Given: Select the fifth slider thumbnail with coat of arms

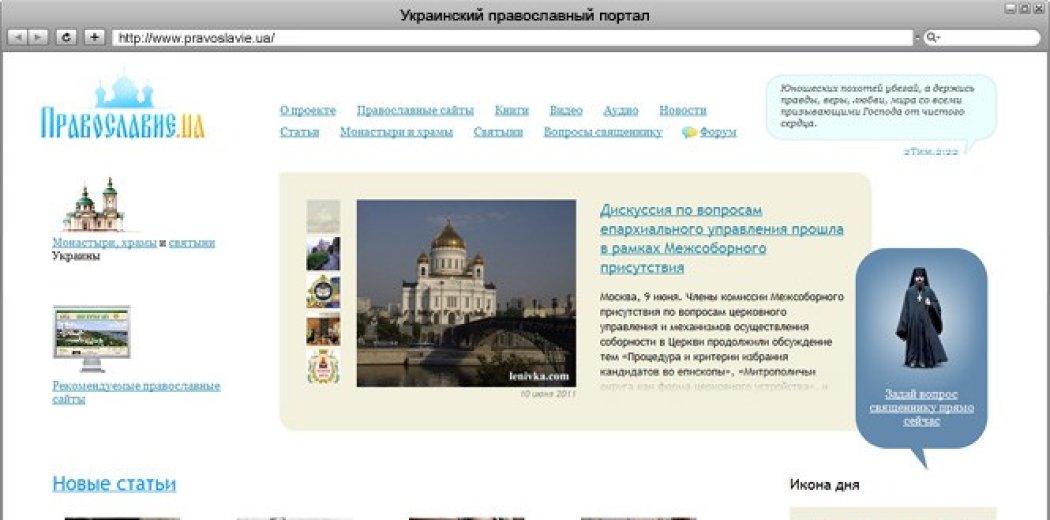Looking at the screenshot, I should click(323, 366).
